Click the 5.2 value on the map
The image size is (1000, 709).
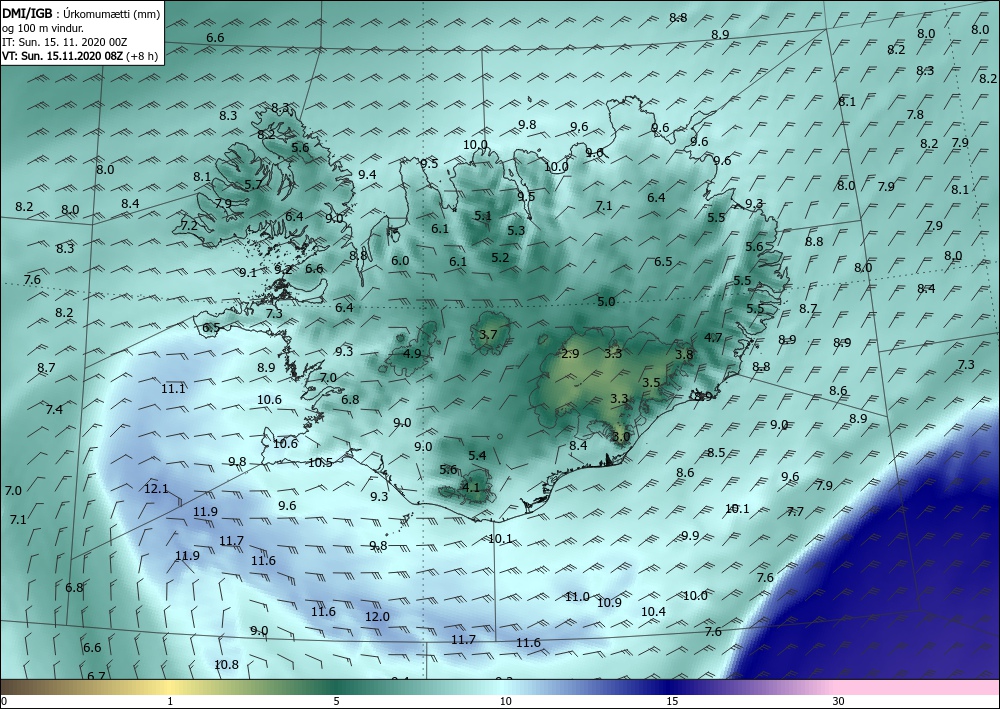500,258
